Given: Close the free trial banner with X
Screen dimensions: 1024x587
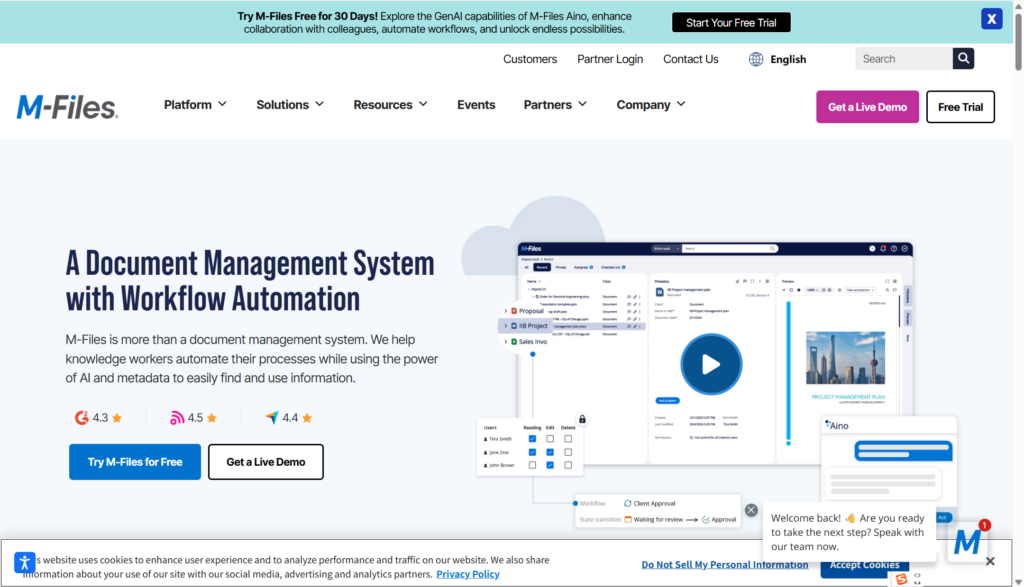Looking at the screenshot, I should 991,19.
